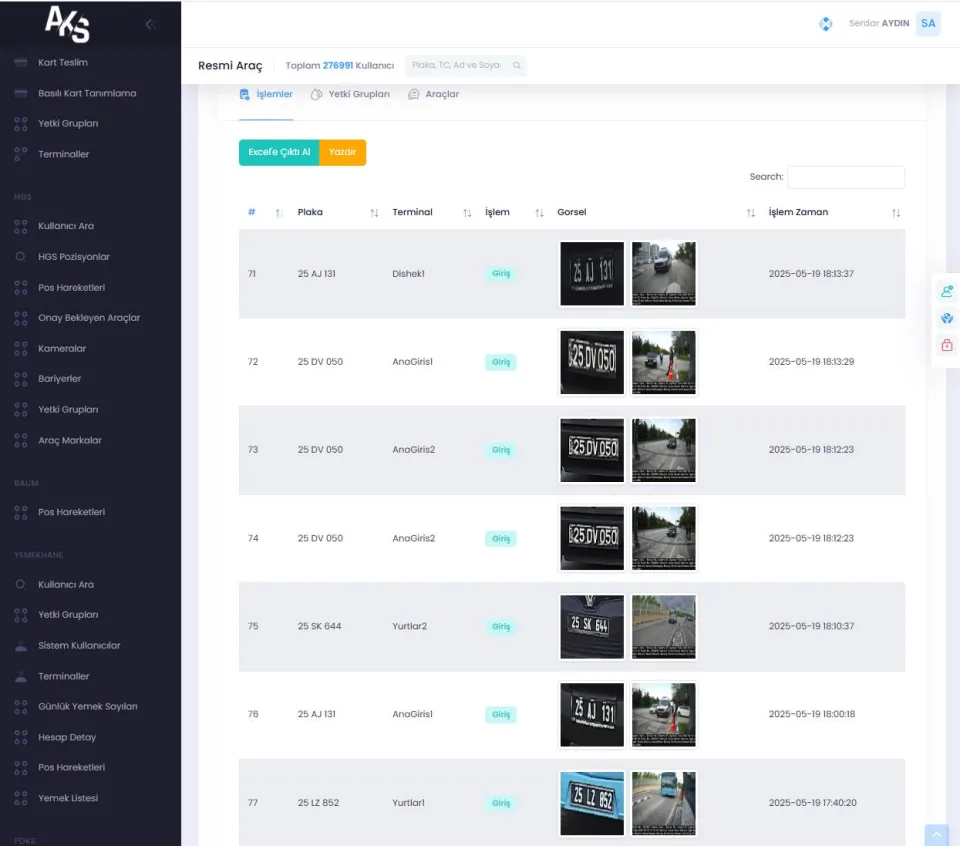Select terminal cell Yurtlar2
960x846 pixels.
(x=410, y=626)
